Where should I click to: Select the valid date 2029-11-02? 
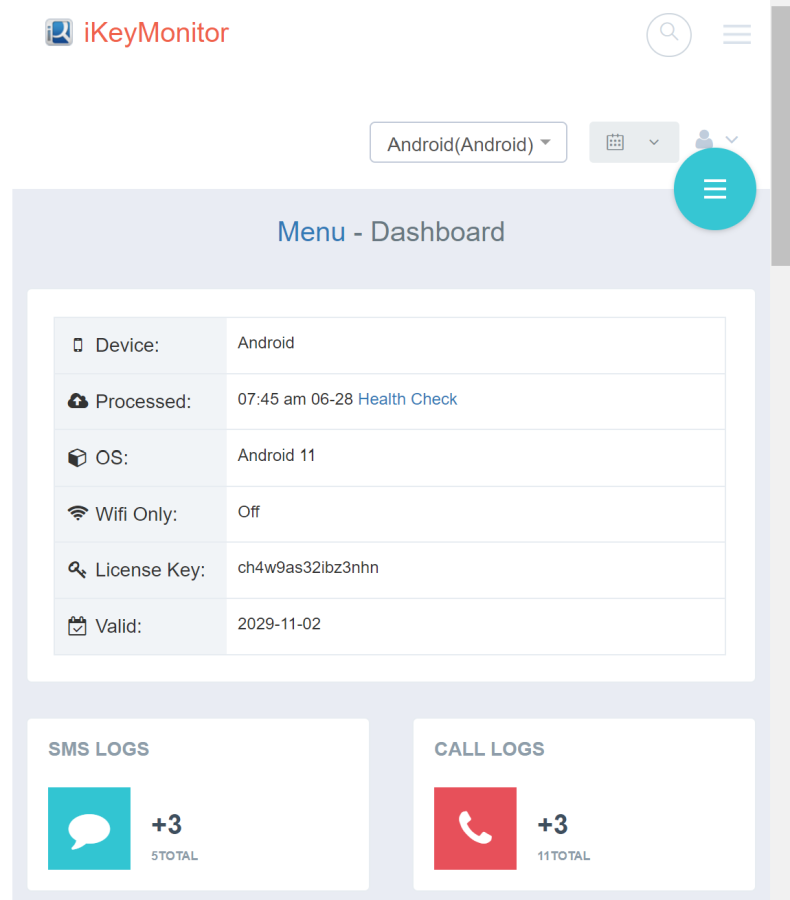coord(279,624)
